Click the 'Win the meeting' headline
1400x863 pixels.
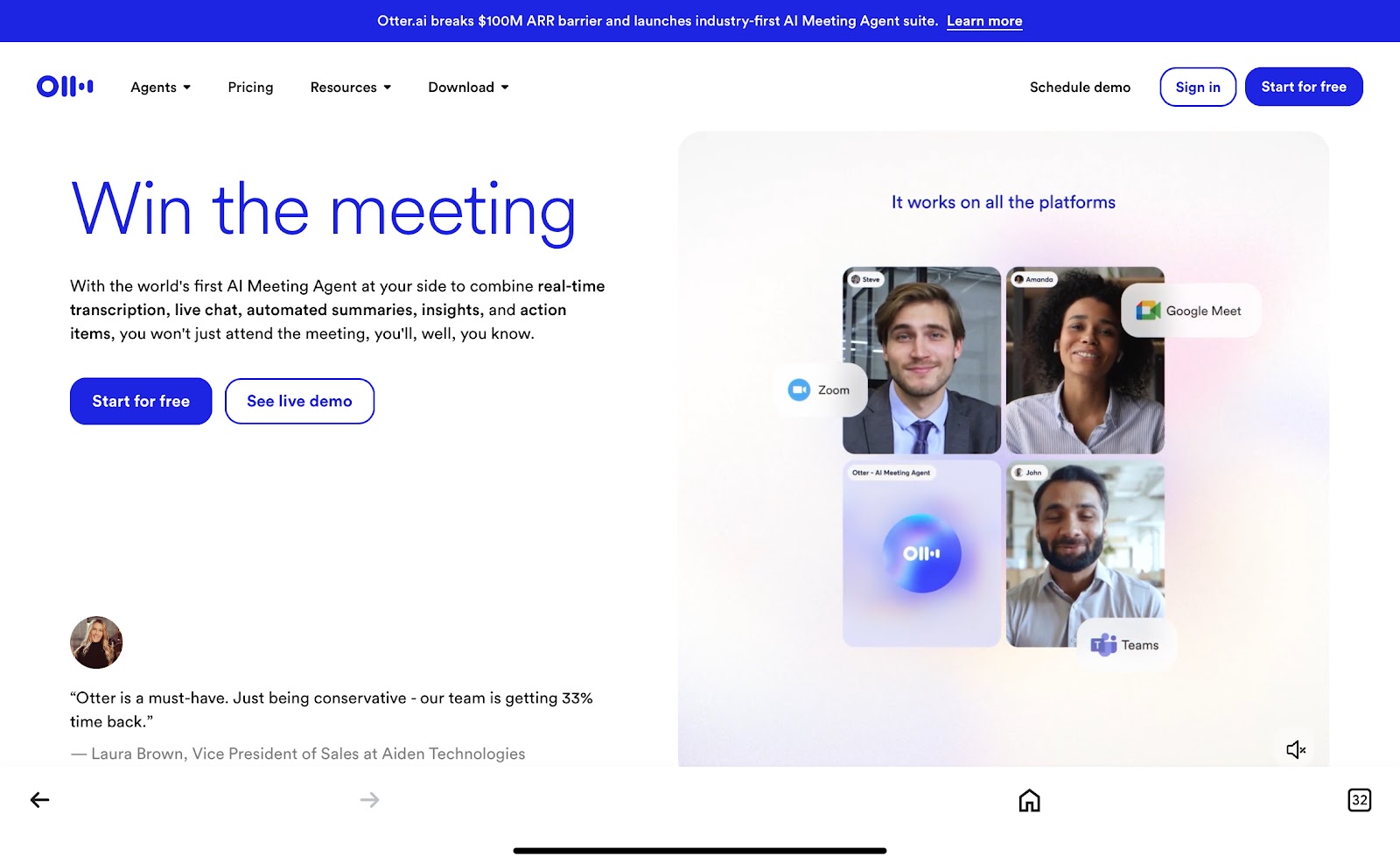pos(324,210)
